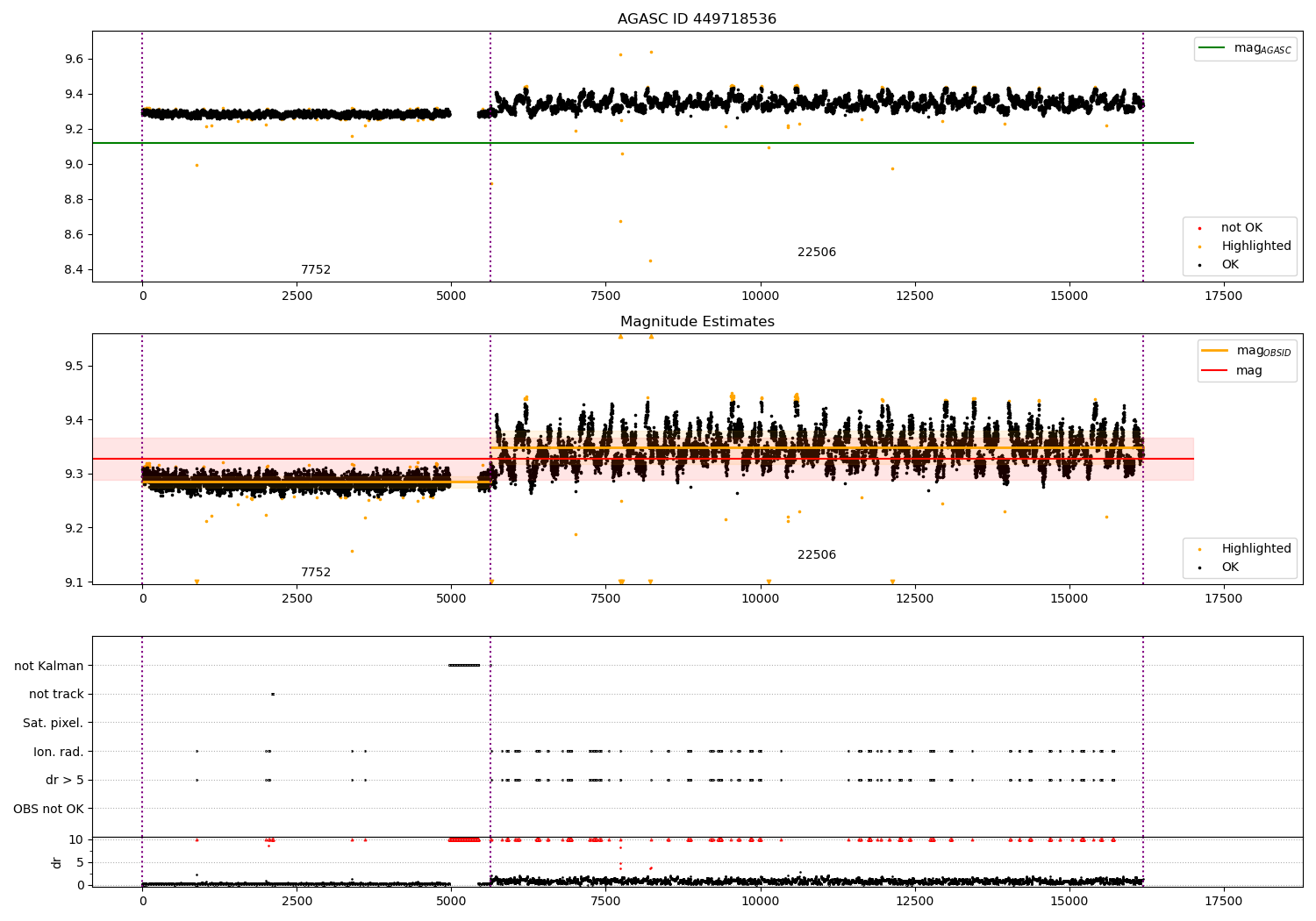This screenshot has width=1316, height=921.
Task: Click the "not Kalman" row label
Action: [49, 666]
